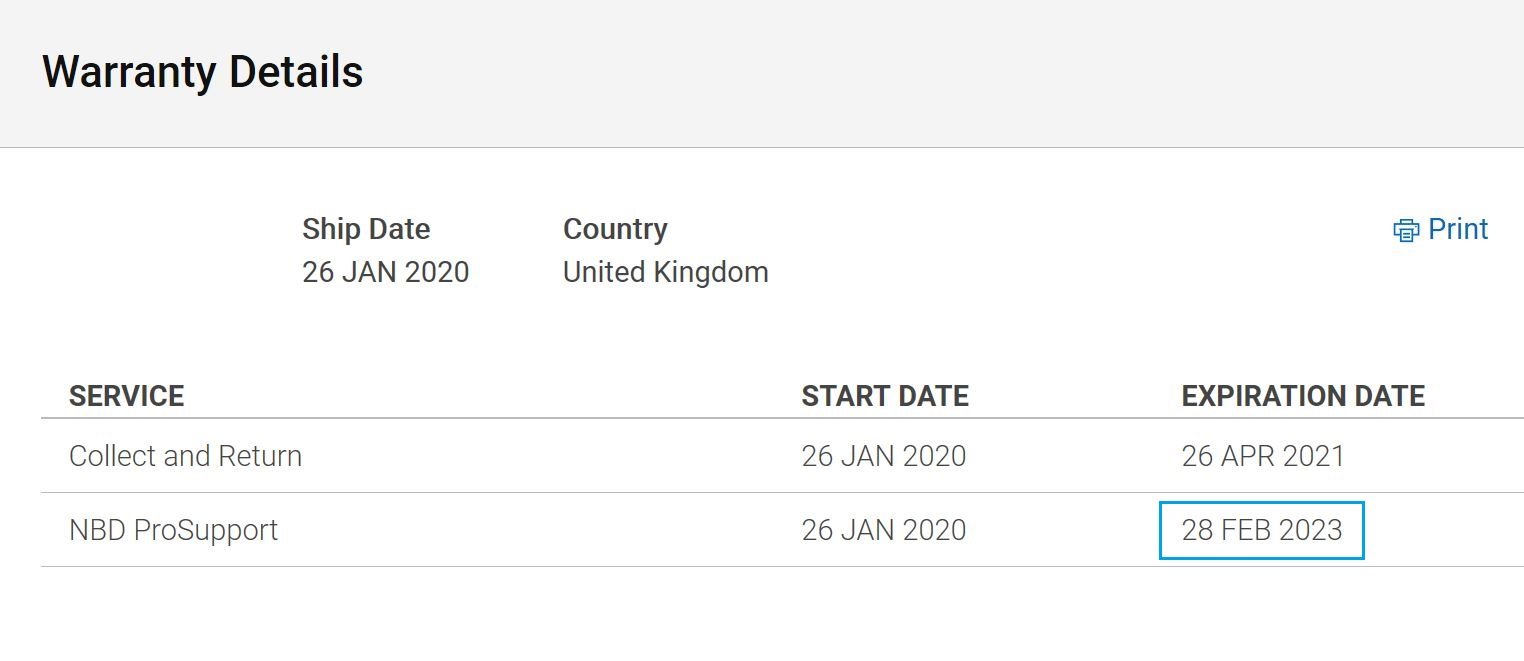Image resolution: width=1524 pixels, height=661 pixels.
Task: Click the 26 JAN 2020 ship date value
Action: (386, 272)
